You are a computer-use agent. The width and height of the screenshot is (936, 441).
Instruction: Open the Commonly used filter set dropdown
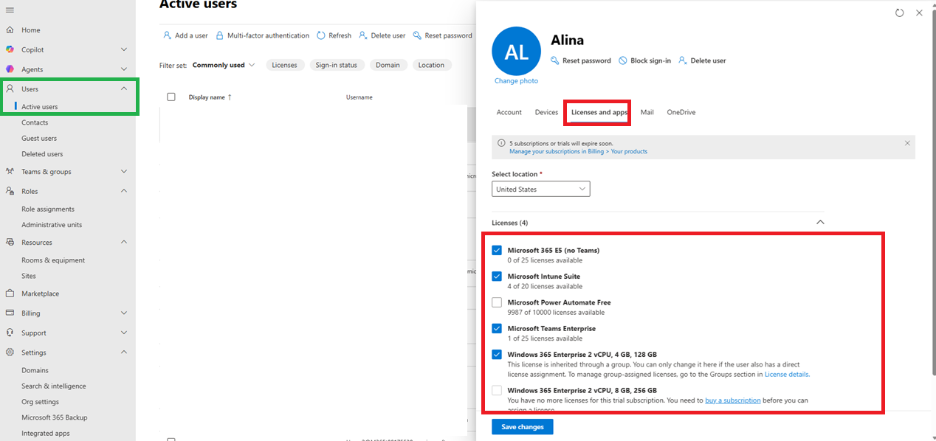[x=224, y=65]
